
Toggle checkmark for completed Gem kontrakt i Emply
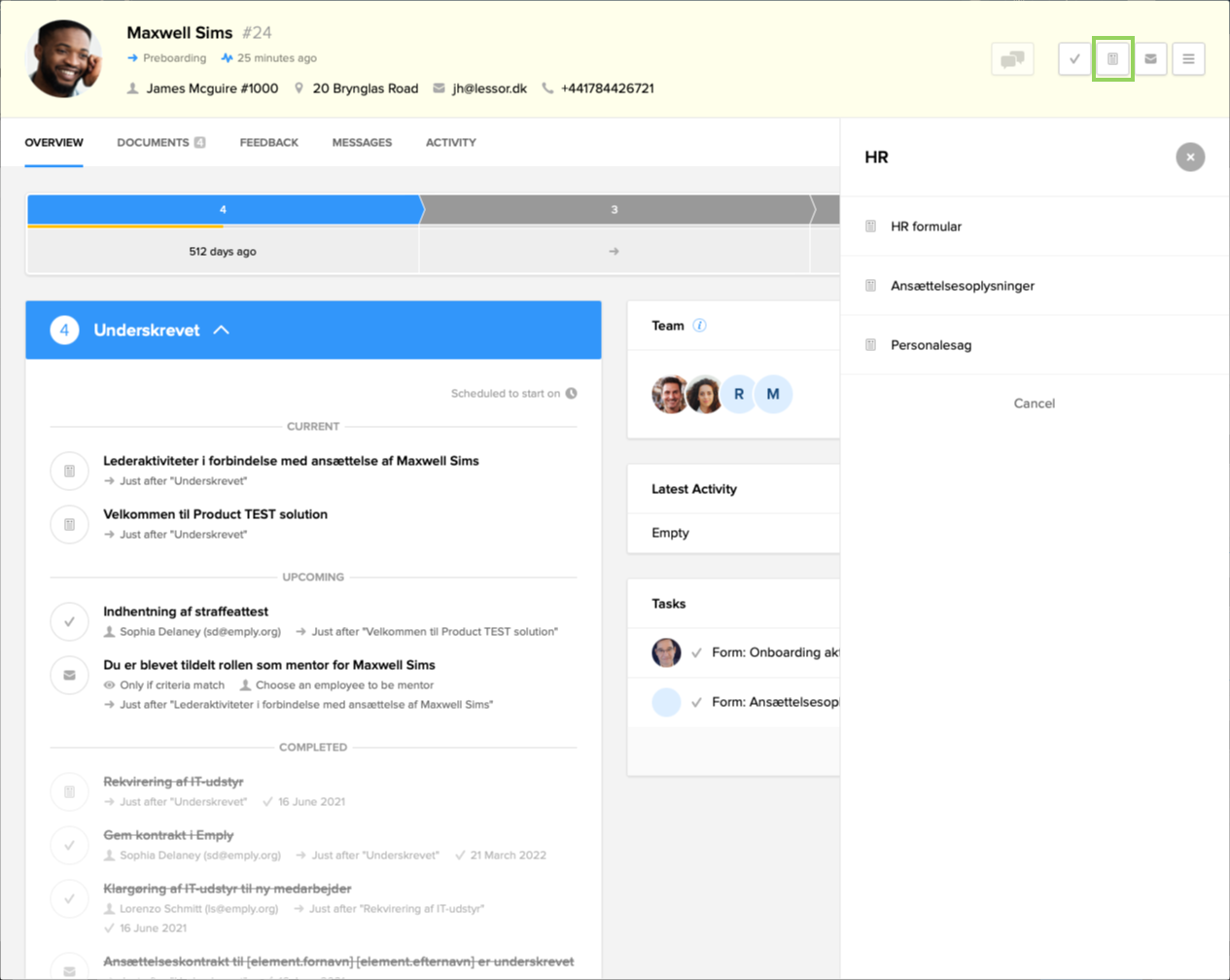click(x=69, y=845)
